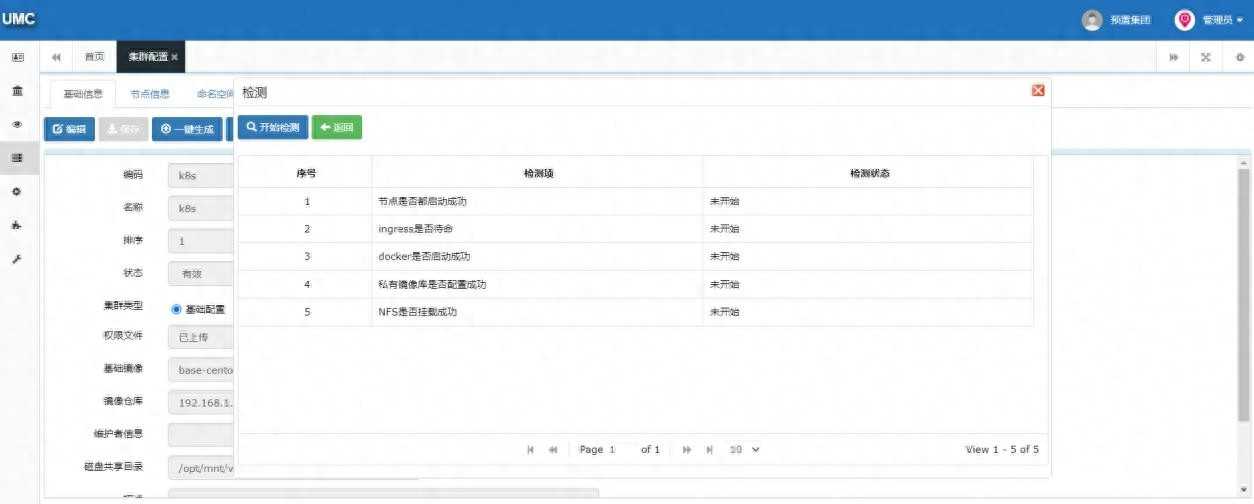1254x504 pixels.
Task: Click the 检测状态 column header
Action: pos(869,173)
